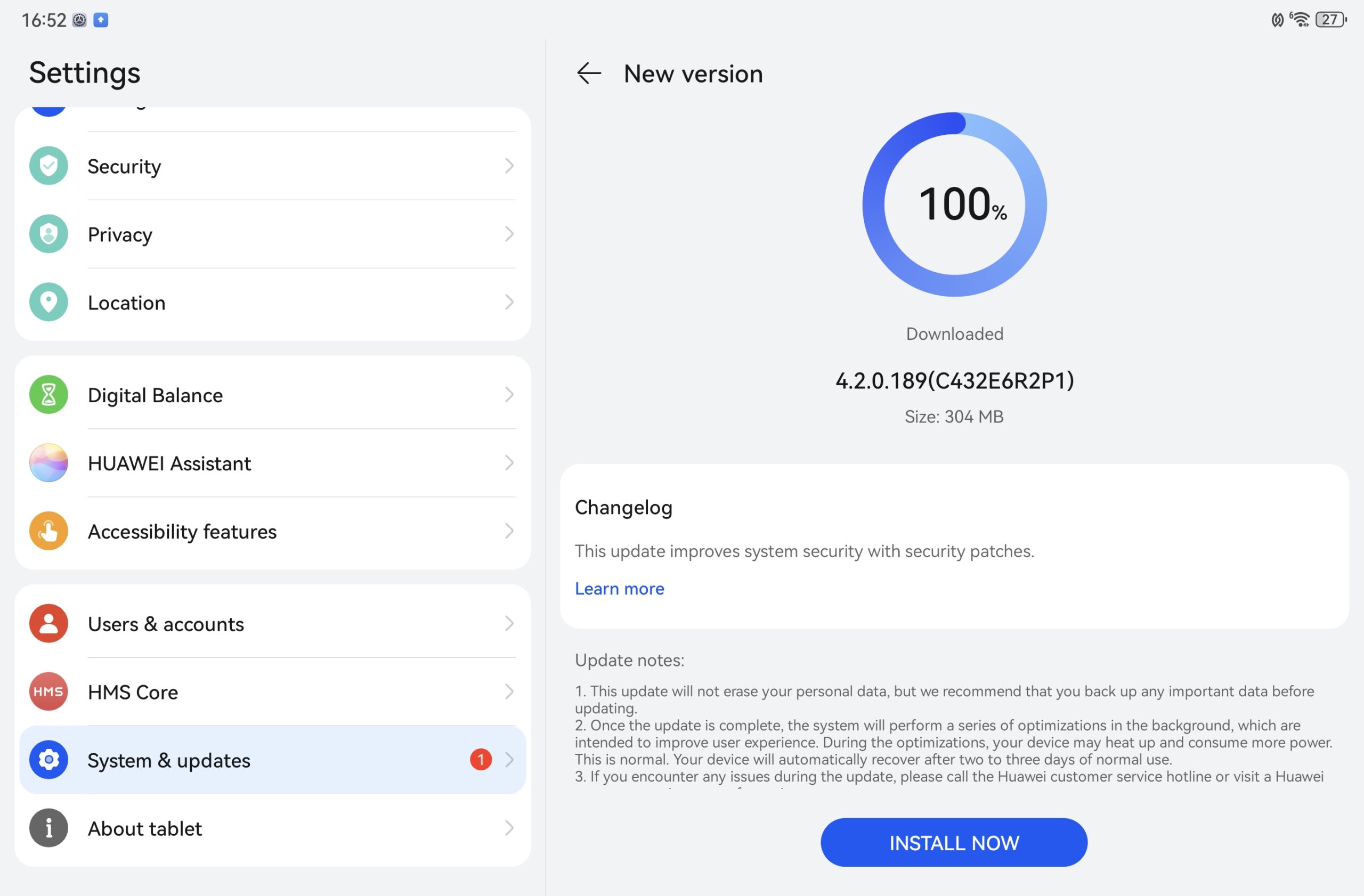Tap the Changelog heading

pyautogui.click(x=623, y=508)
